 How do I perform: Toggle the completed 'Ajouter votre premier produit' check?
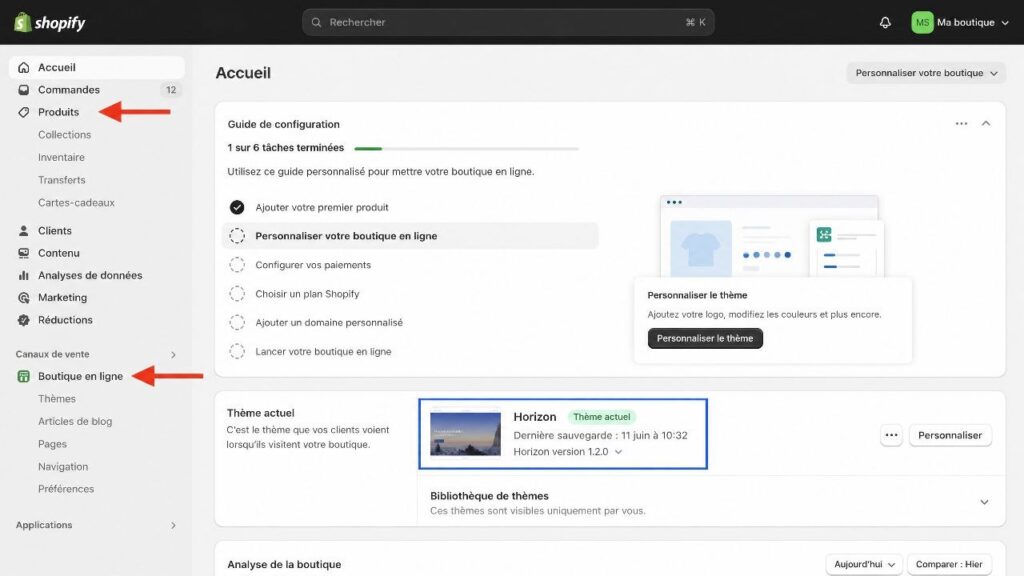click(x=237, y=207)
